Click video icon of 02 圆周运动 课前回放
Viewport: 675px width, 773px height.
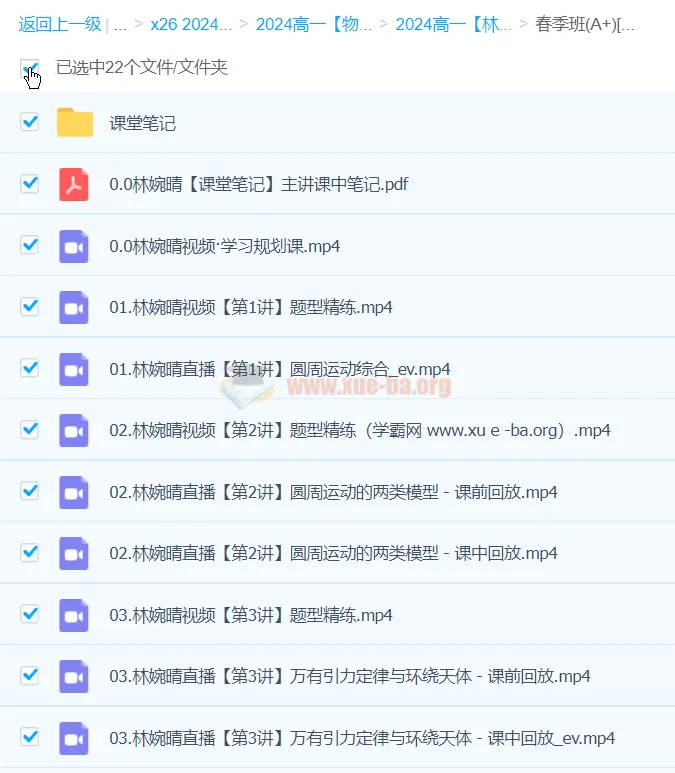coord(74,492)
